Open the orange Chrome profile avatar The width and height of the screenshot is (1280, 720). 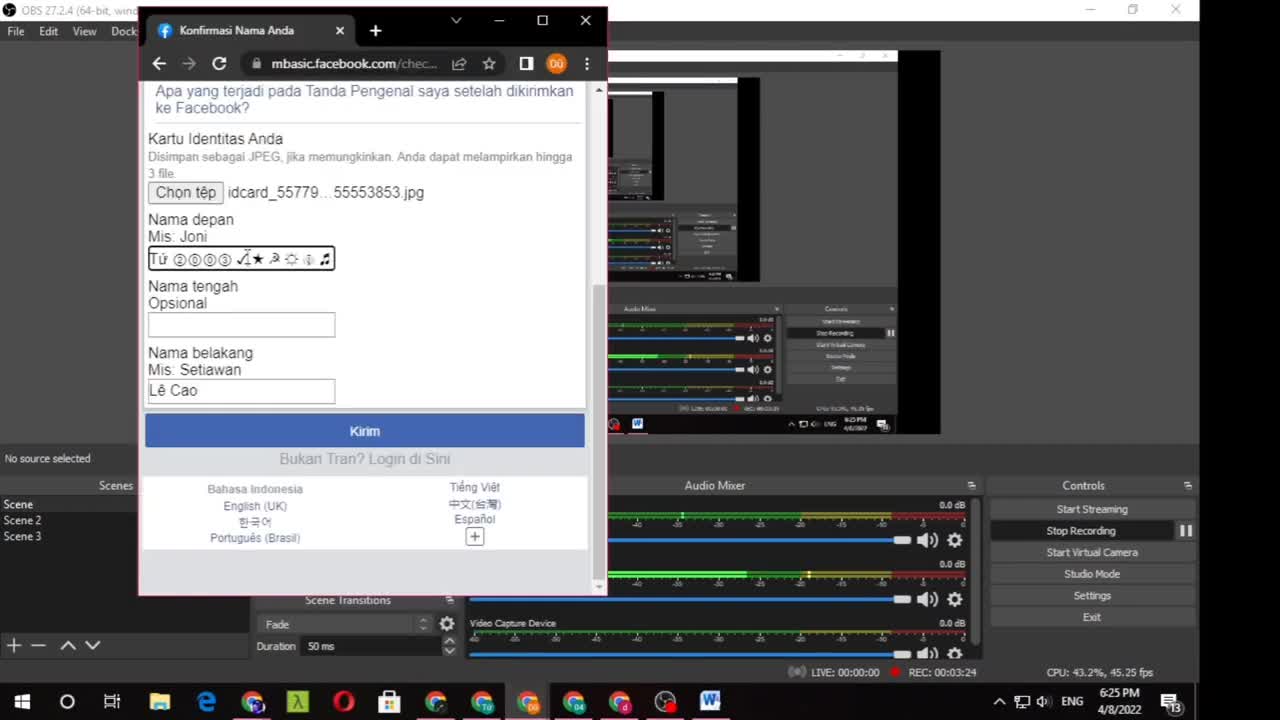(556, 63)
